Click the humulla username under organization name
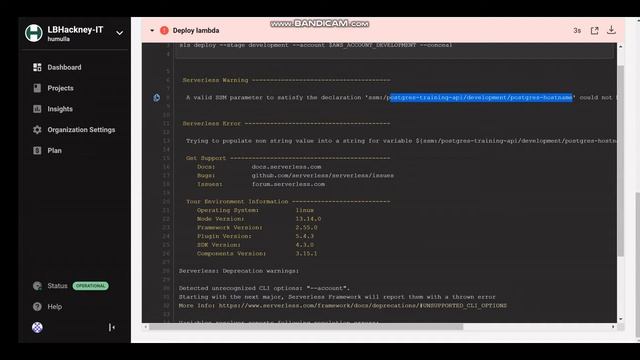Image resolution: width=640 pixels, height=360 pixels. coord(58,39)
